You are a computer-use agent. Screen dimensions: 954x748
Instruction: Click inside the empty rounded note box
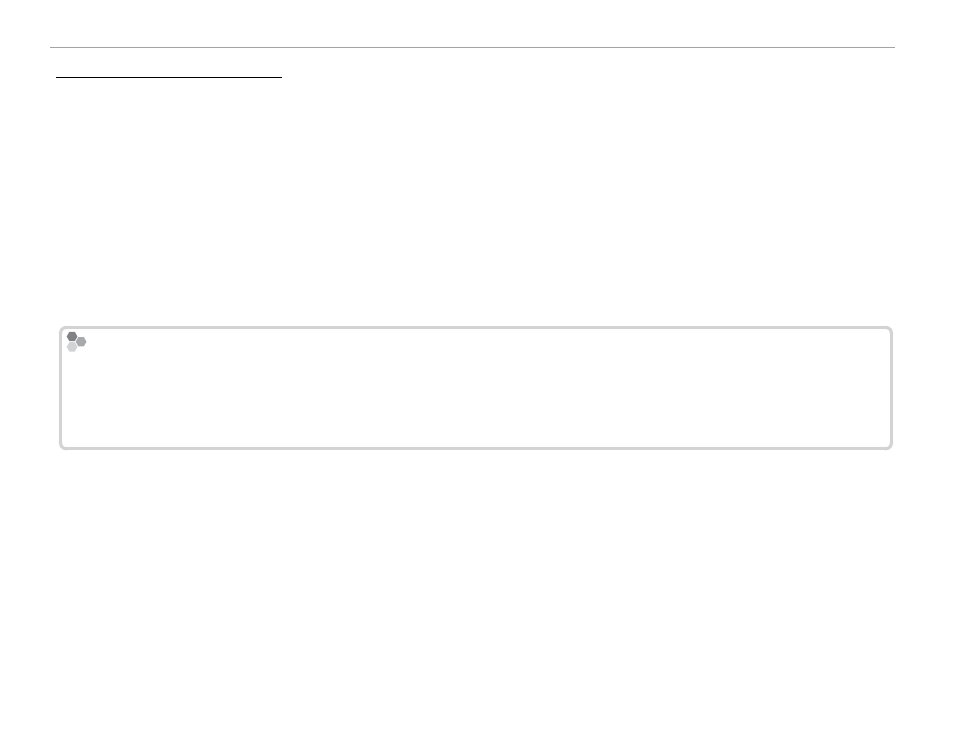pos(476,388)
